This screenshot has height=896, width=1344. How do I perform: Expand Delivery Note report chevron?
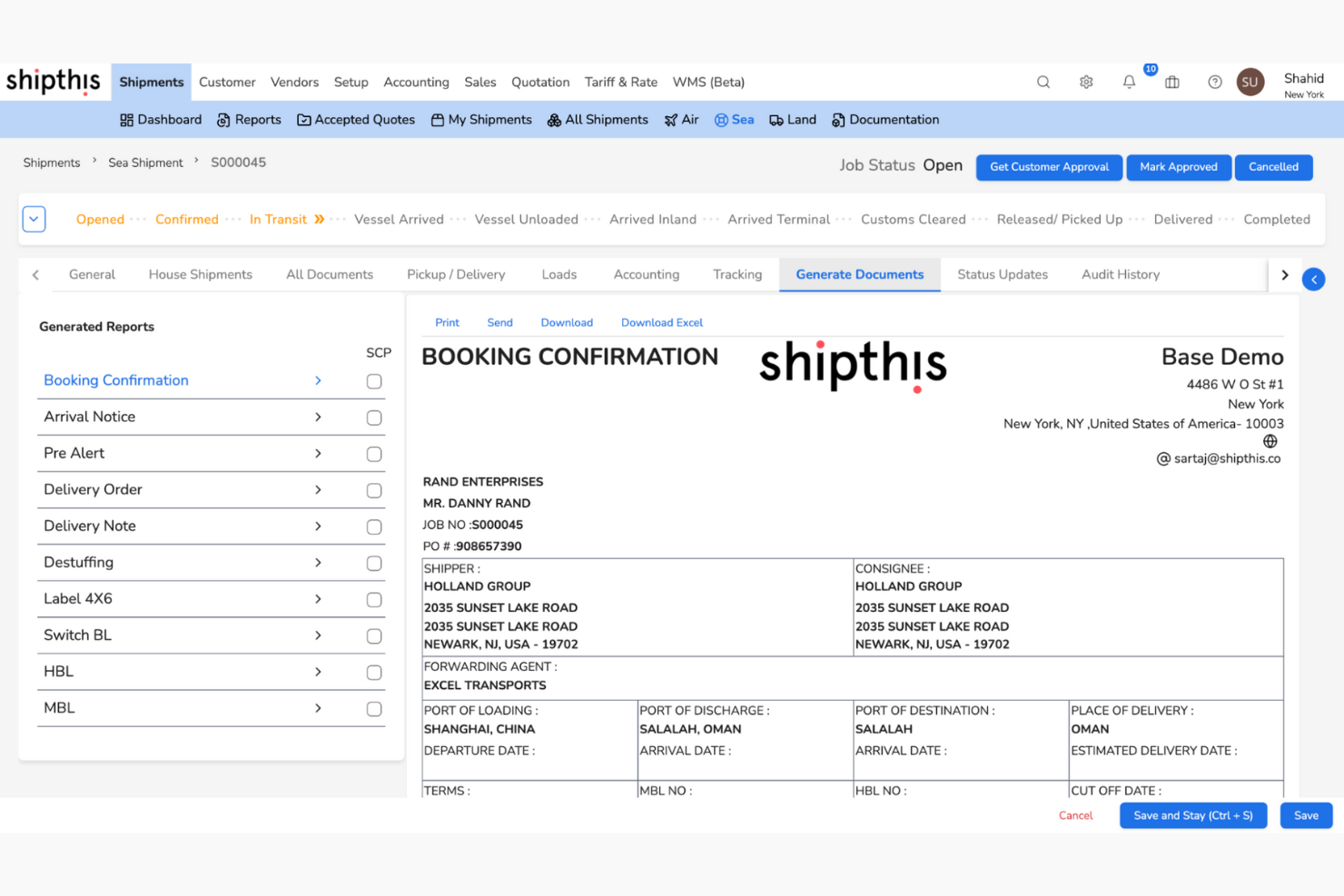click(x=318, y=526)
